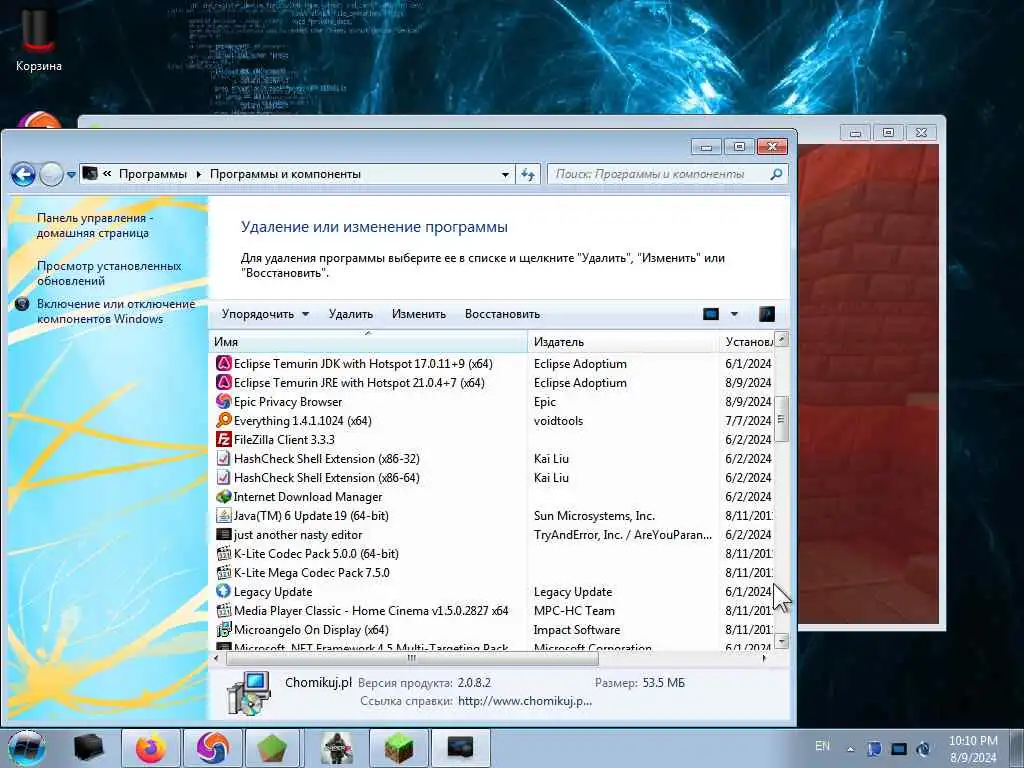Screen dimensions: 1024x768
Task: Click Удалить in the toolbar
Action: click(x=351, y=314)
